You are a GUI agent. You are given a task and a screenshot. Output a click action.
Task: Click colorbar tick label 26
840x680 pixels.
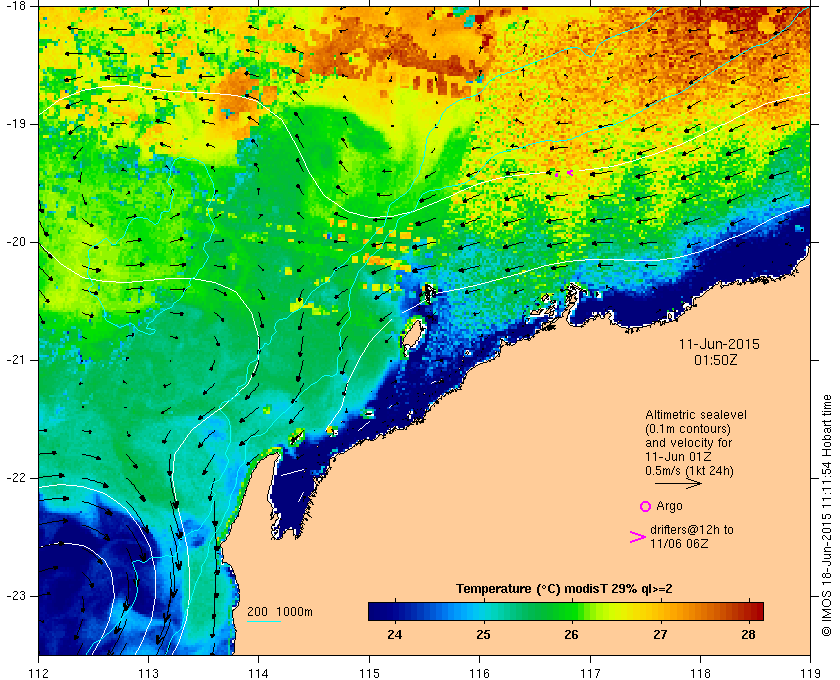[x=572, y=634]
